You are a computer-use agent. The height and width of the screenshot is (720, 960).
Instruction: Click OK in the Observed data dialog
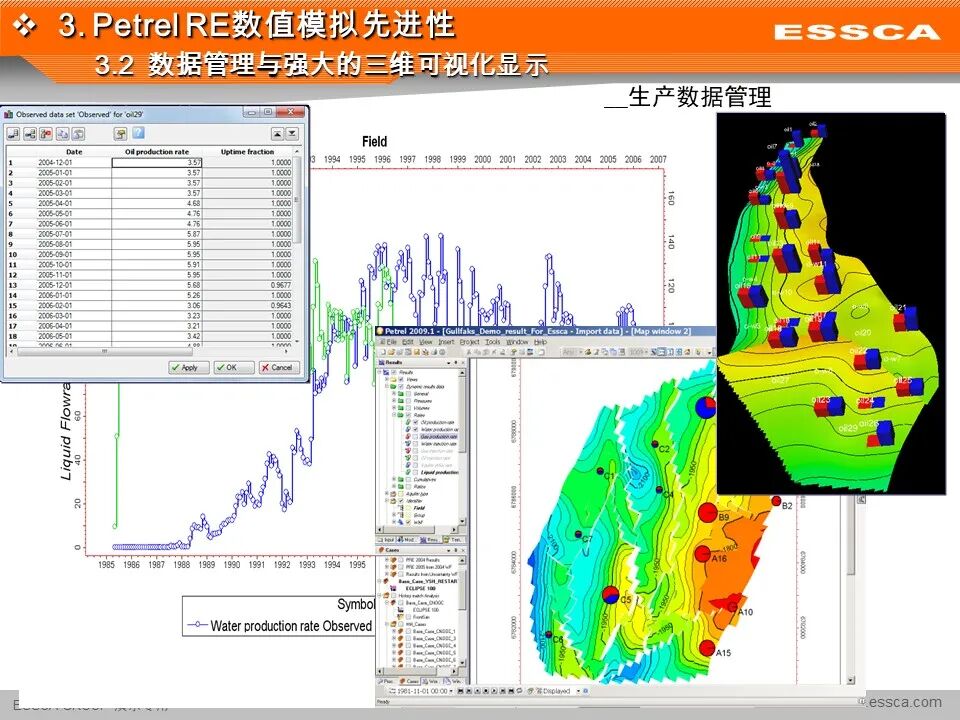233,367
